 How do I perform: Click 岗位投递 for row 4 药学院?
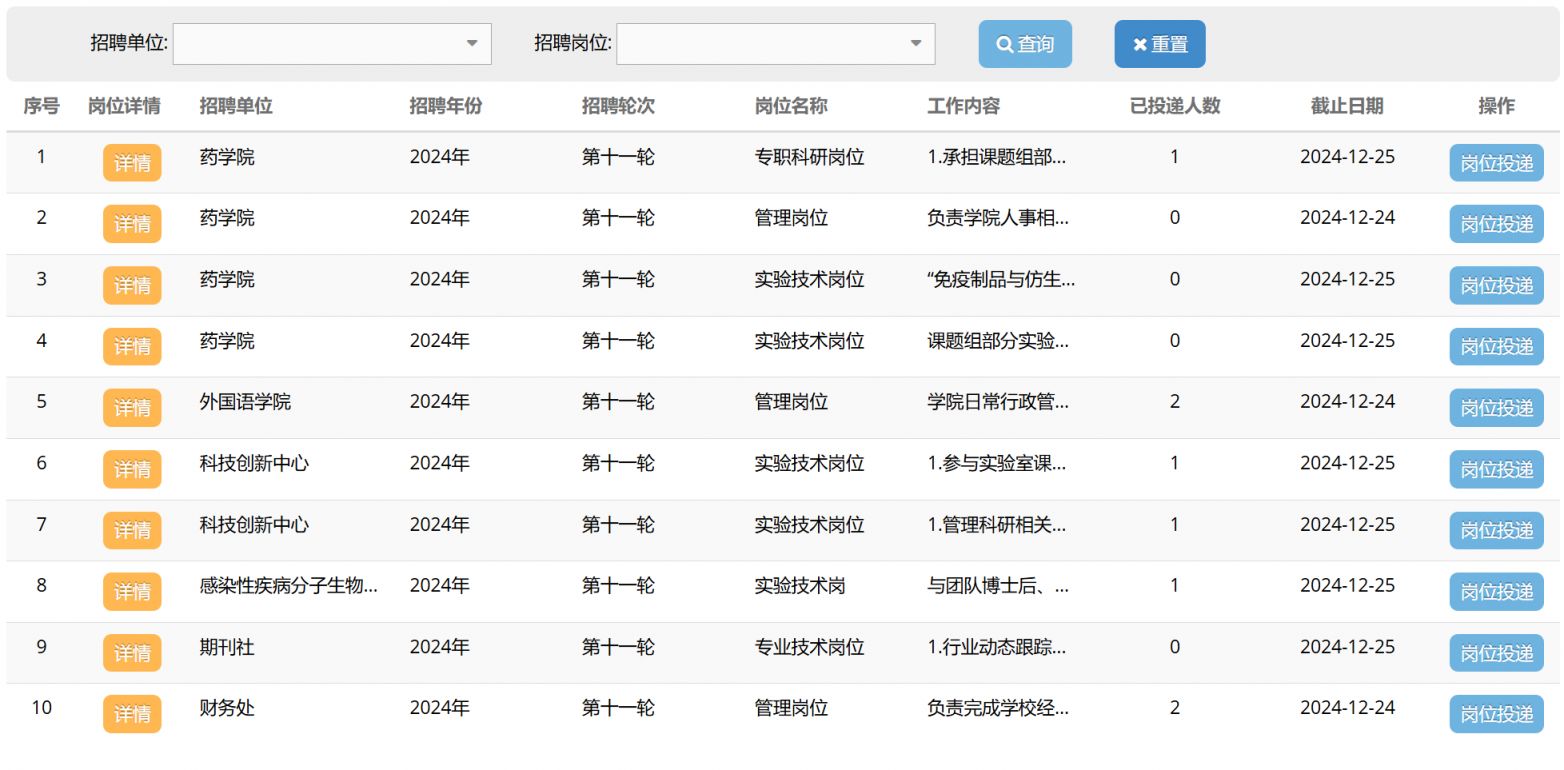[1496, 347]
